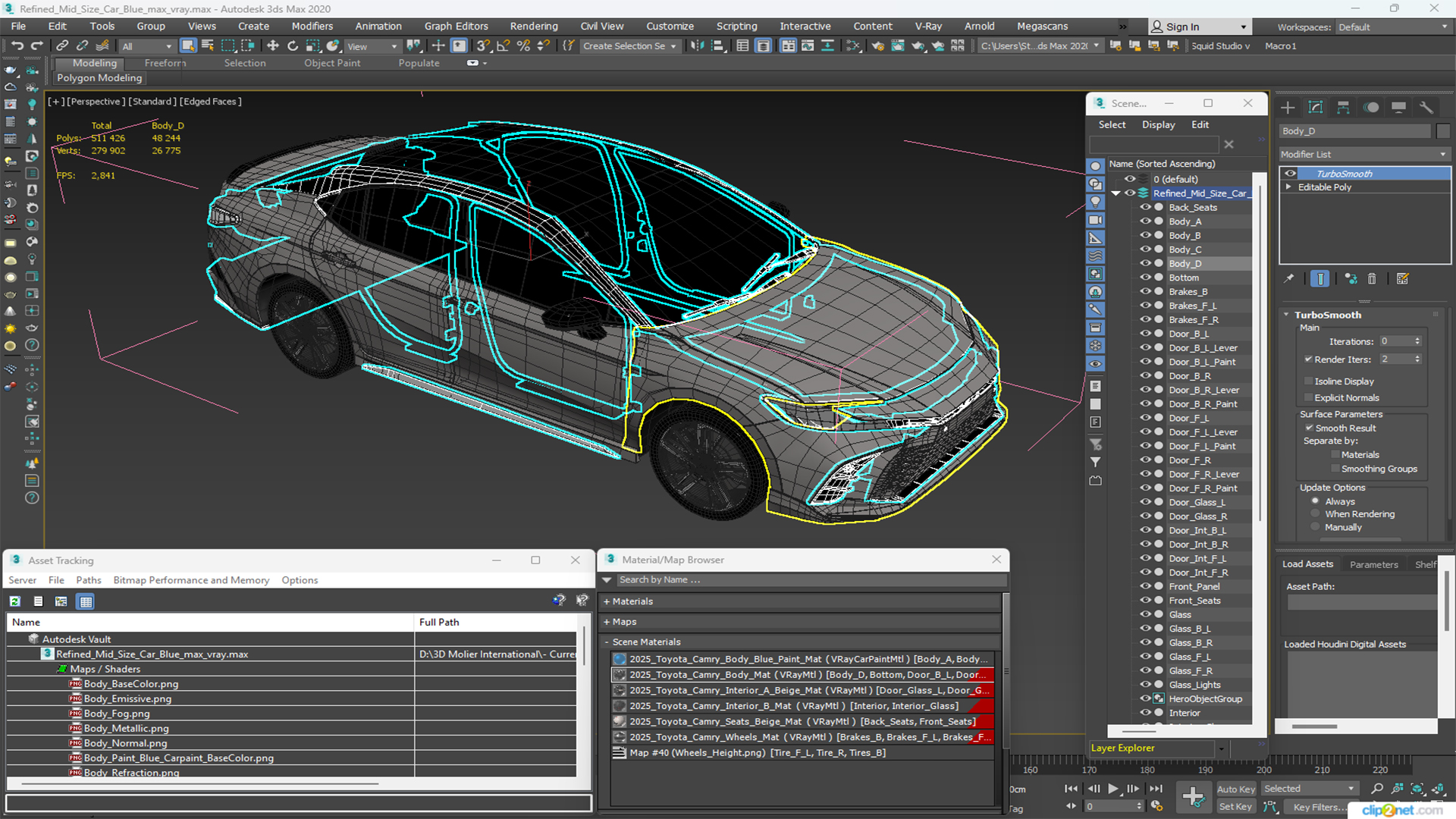This screenshot has width=1456, height=819.
Task: Open the Modifiers menu
Action: 312,27
